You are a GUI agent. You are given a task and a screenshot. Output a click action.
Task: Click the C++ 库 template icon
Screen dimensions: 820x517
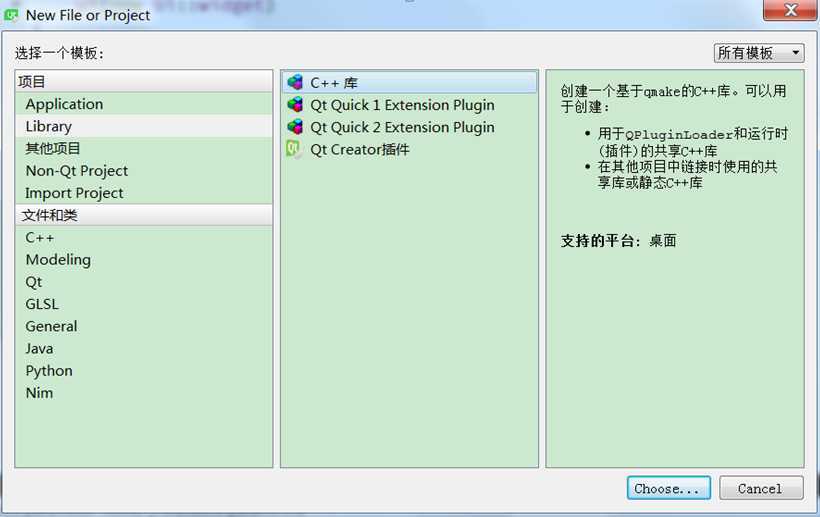[295, 82]
